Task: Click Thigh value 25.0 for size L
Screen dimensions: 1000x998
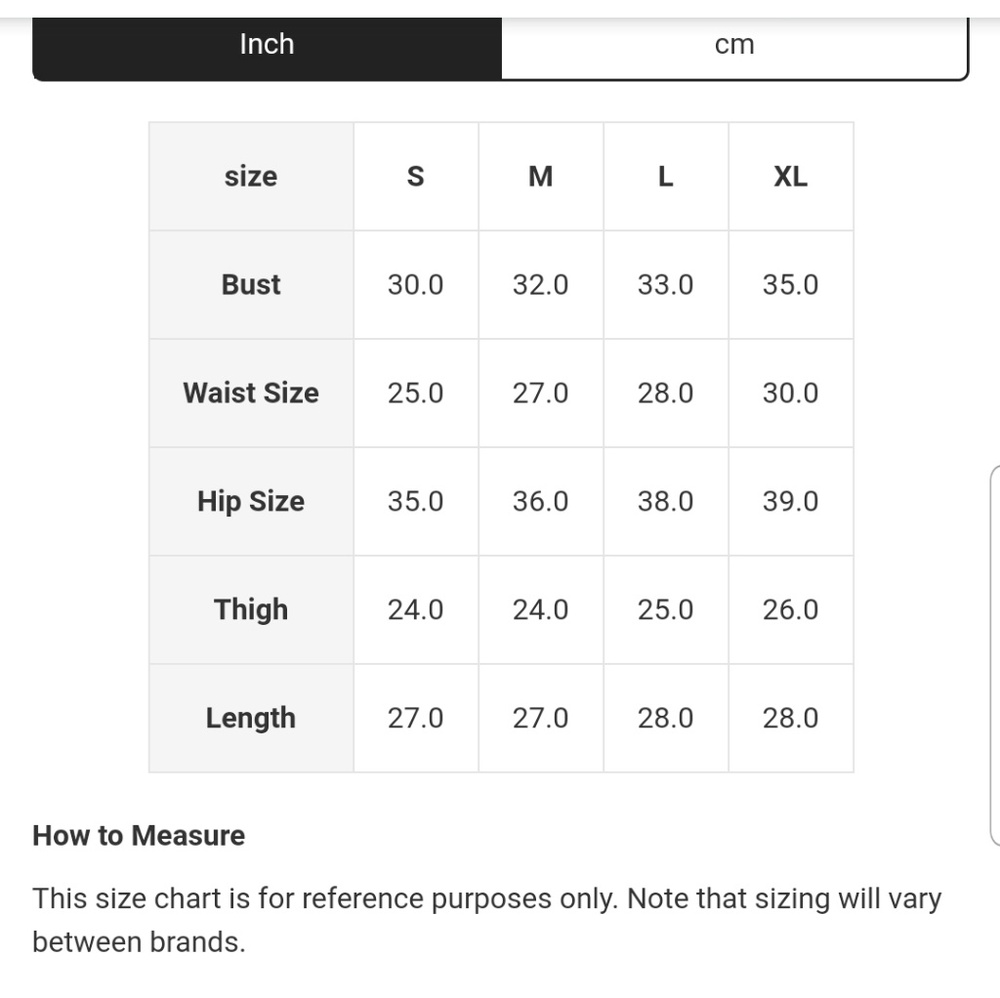Action: point(666,610)
